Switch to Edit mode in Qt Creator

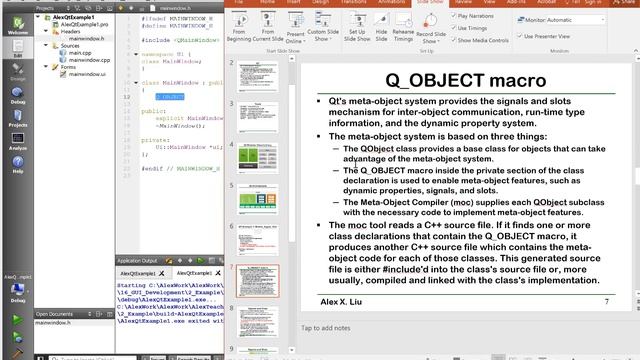(18, 48)
